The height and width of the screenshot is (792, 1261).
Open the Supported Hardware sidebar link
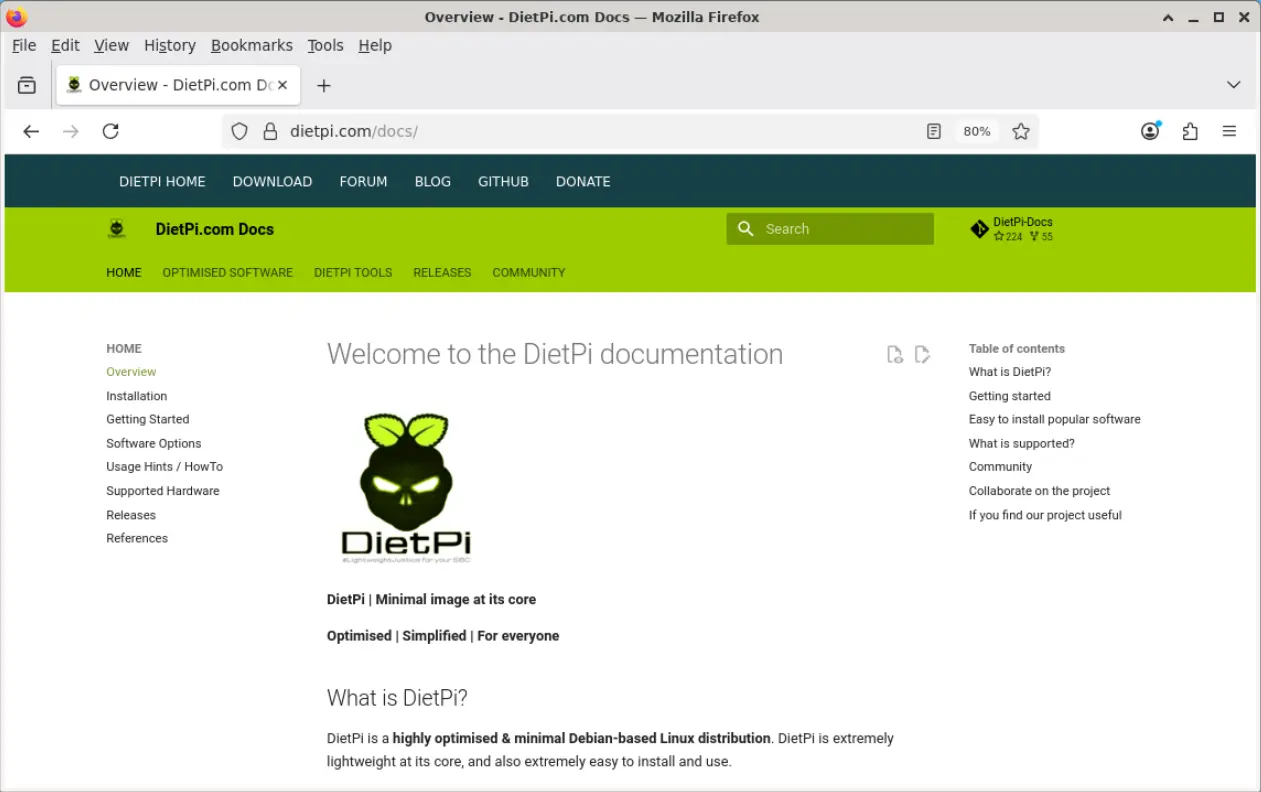[x=162, y=491]
